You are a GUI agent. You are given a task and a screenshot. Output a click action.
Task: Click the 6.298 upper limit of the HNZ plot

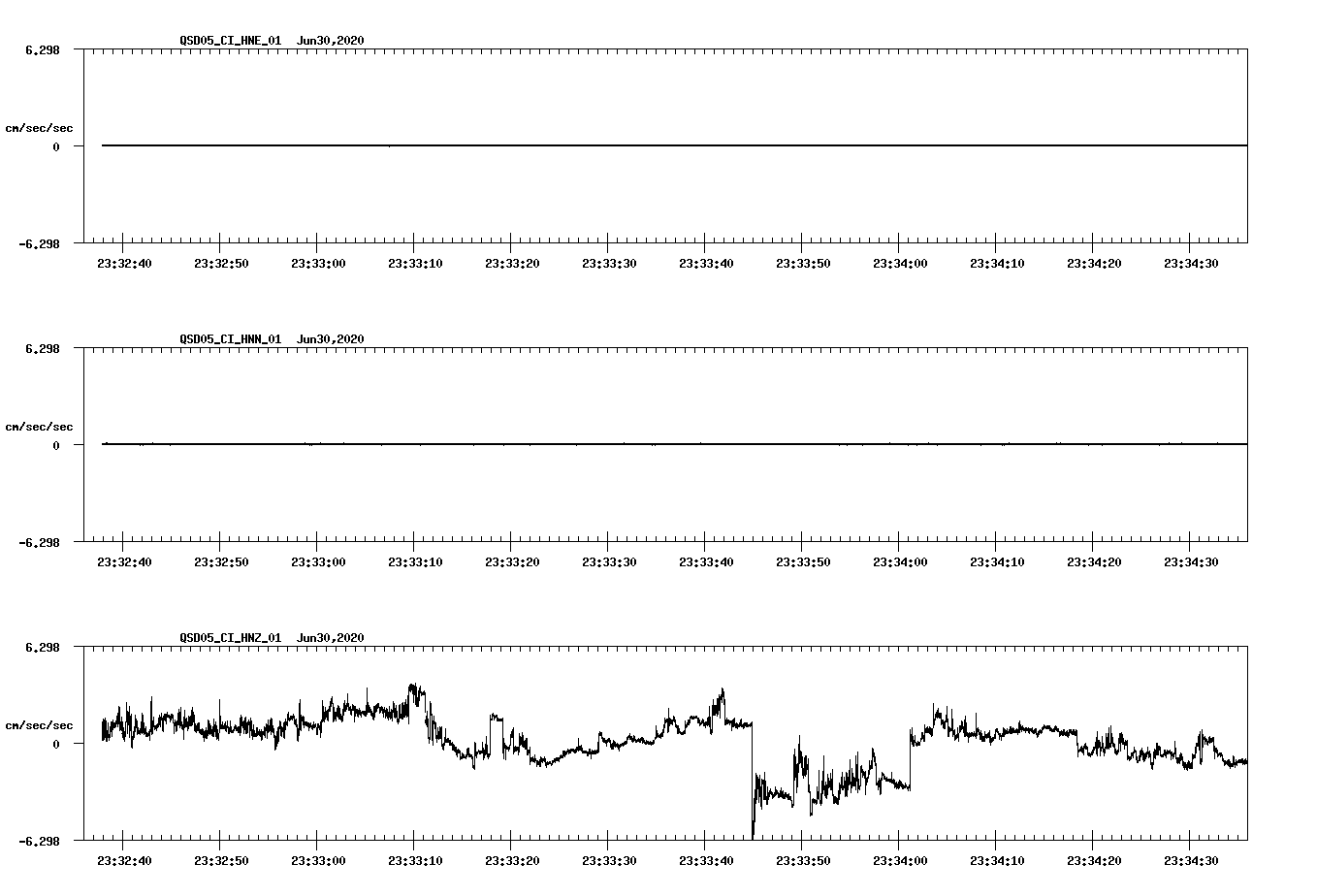point(43,647)
